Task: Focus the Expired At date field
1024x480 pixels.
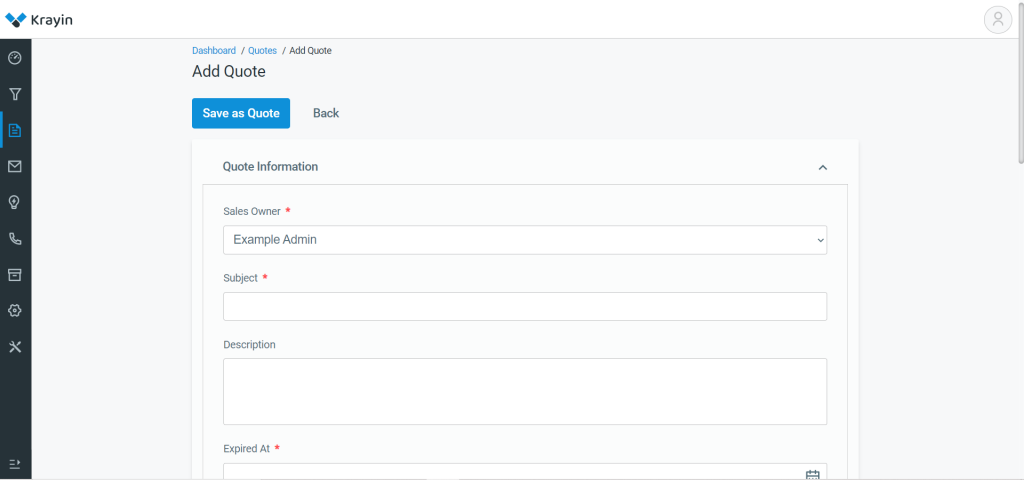Action: pyautogui.click(x=525, y=472)
